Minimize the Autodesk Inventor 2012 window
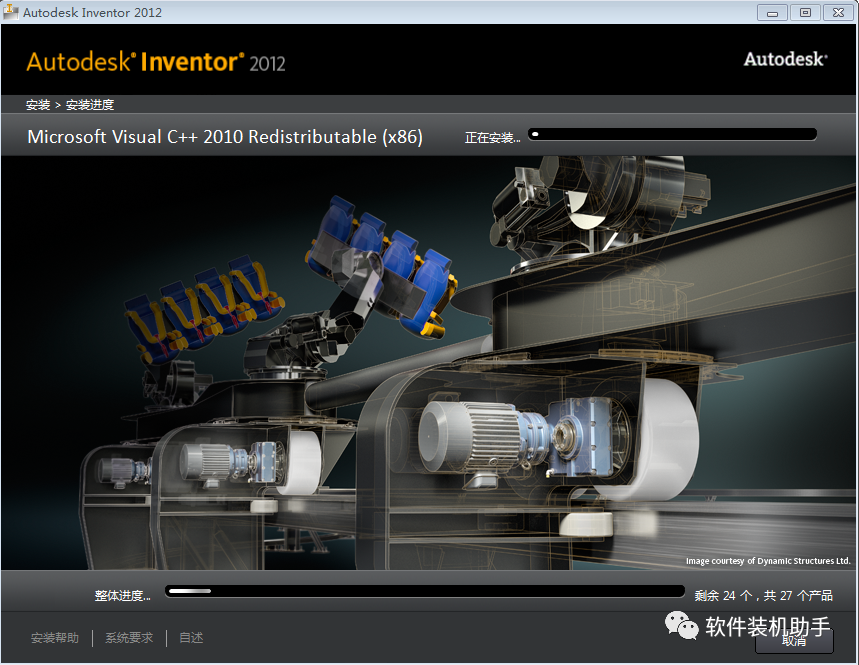859x665 pixels. coord(772,13)
